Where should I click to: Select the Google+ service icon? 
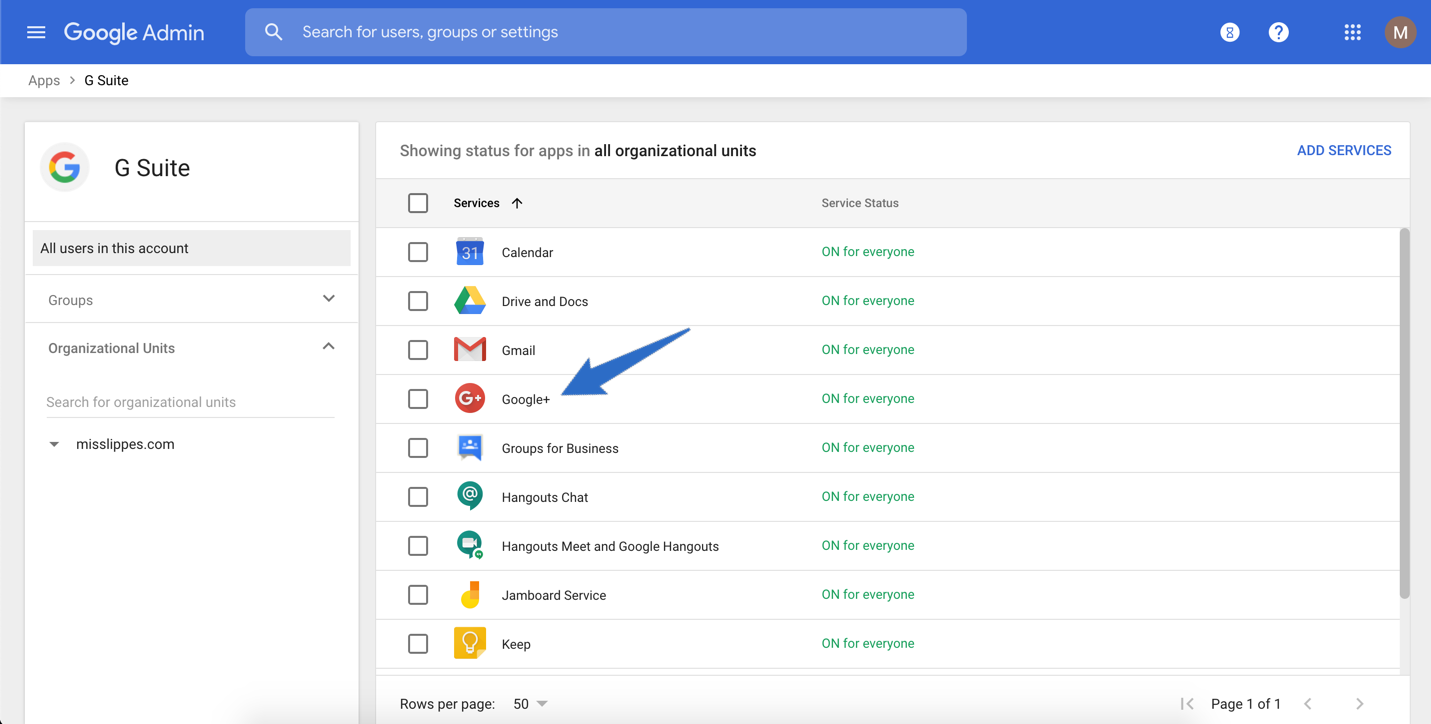(469, 398)
